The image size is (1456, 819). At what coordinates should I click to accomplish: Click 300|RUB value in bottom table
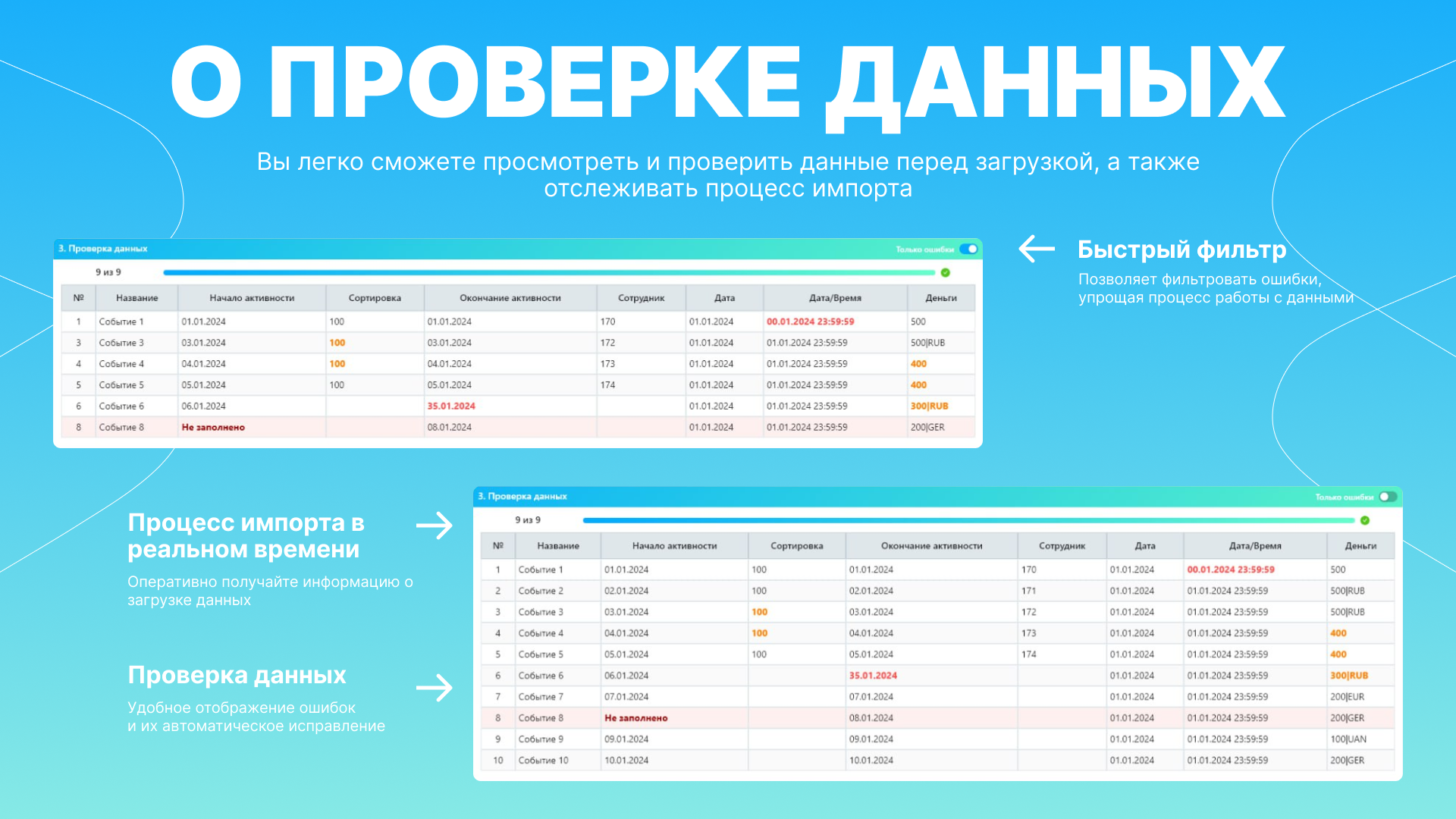point(1349,676)
